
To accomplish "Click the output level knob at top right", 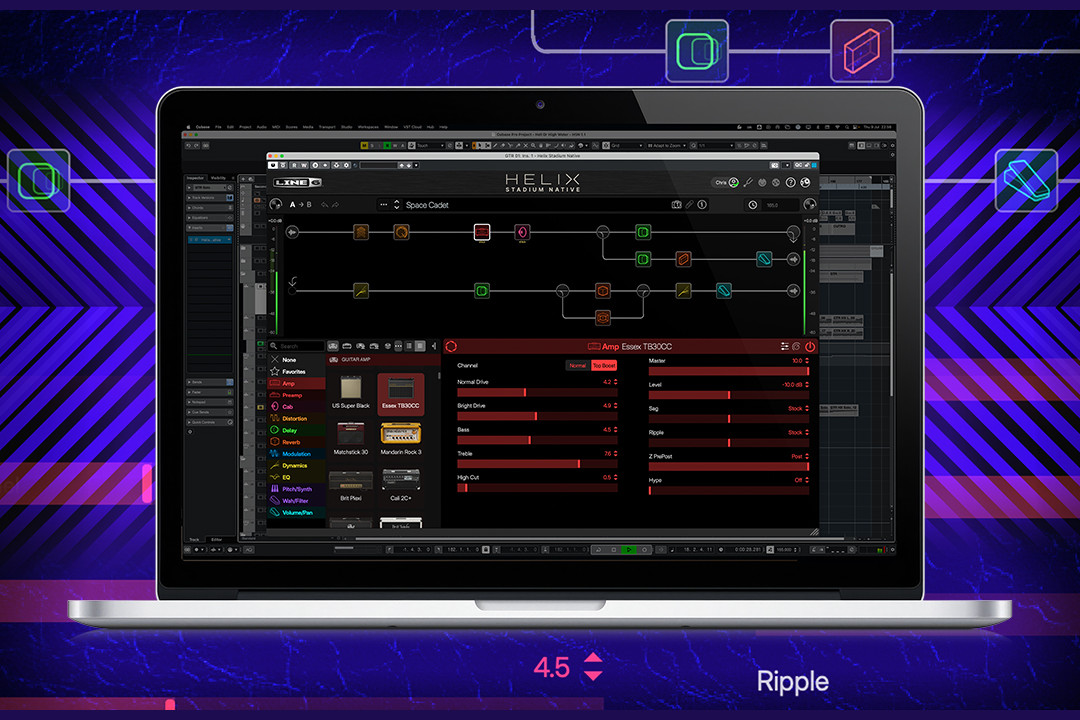I will 809,205.
